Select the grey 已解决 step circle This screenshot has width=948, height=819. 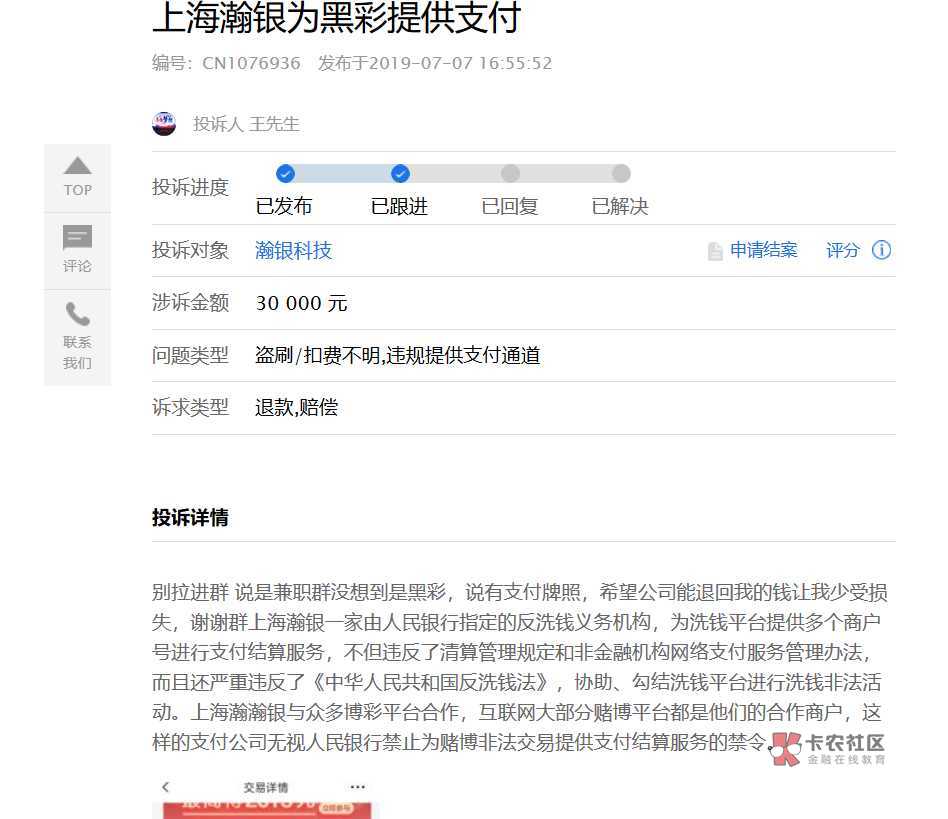click(x=621, y=174)
